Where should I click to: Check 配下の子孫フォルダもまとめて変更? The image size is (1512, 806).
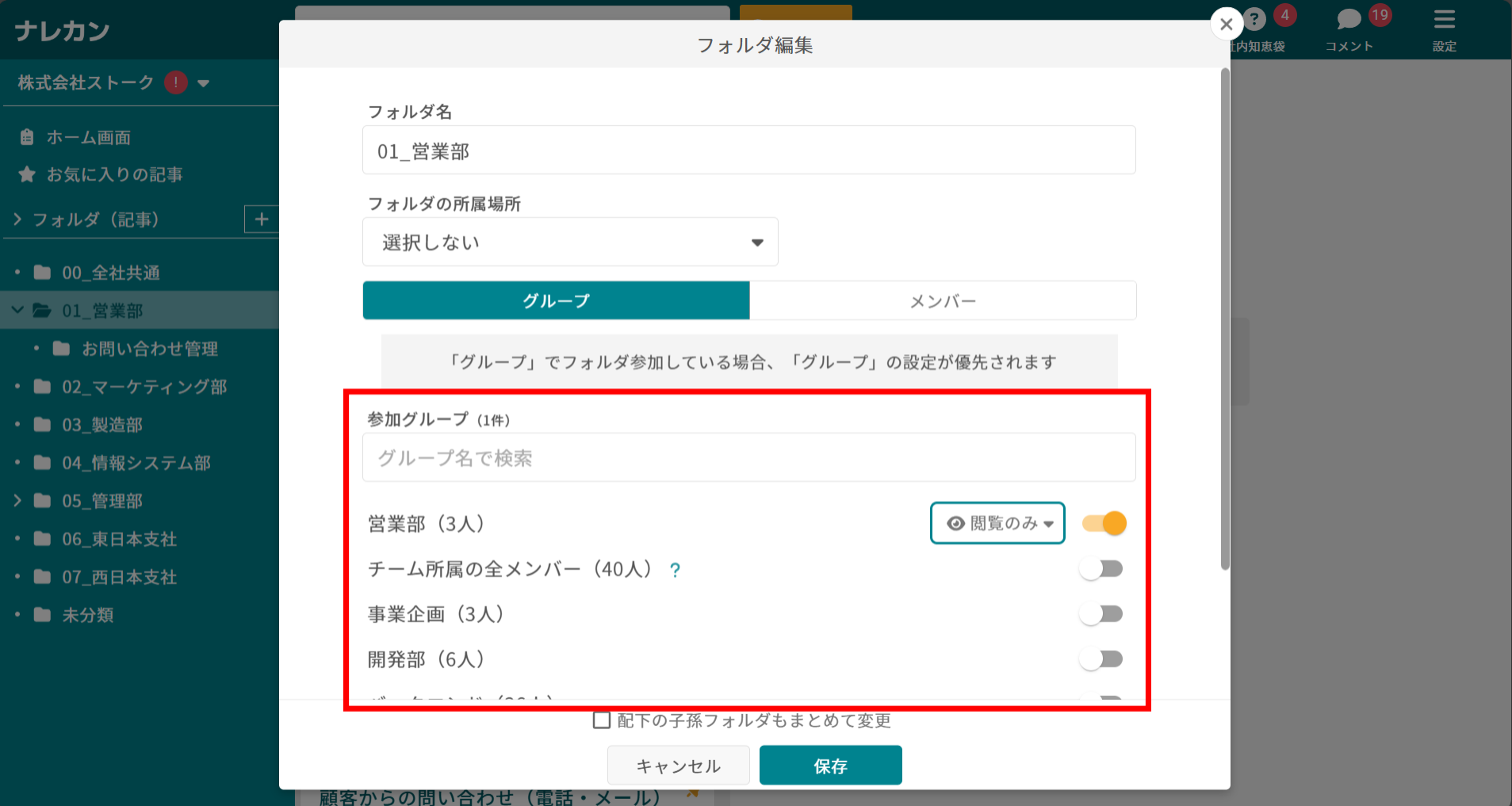601,720
